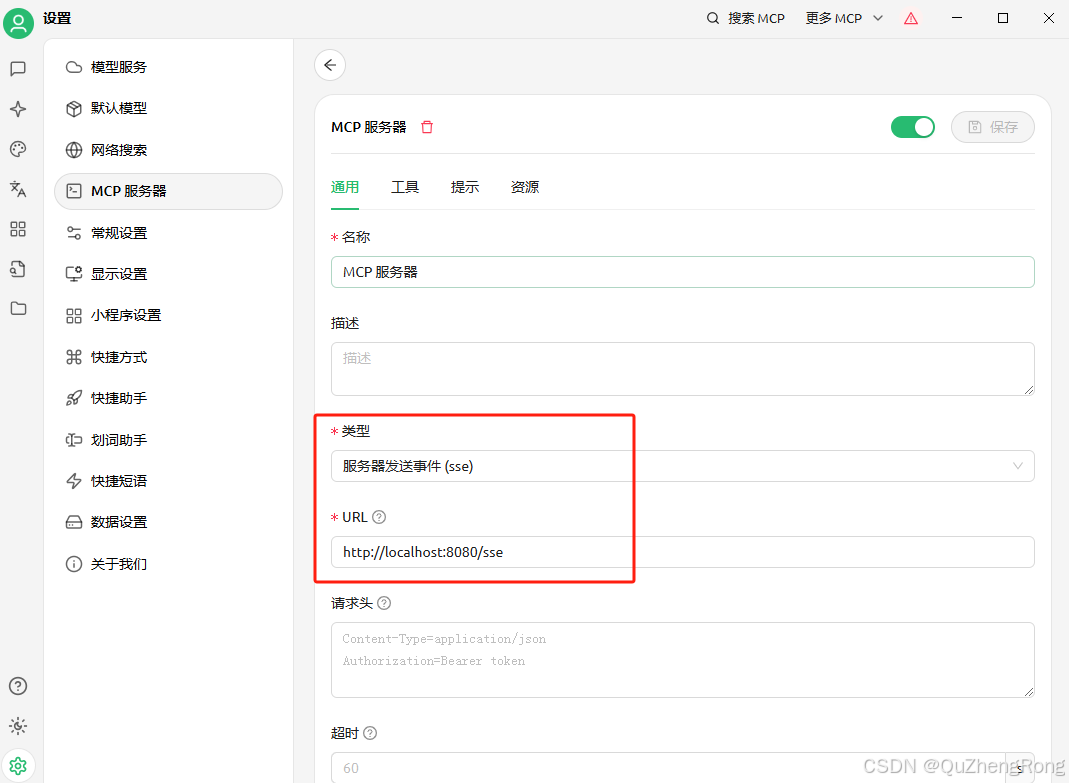Image resolution: width=1069 pixels, height=783 pixels.
Task: Open the chat assistant sidebar icon
Action: tap(18, 68)
